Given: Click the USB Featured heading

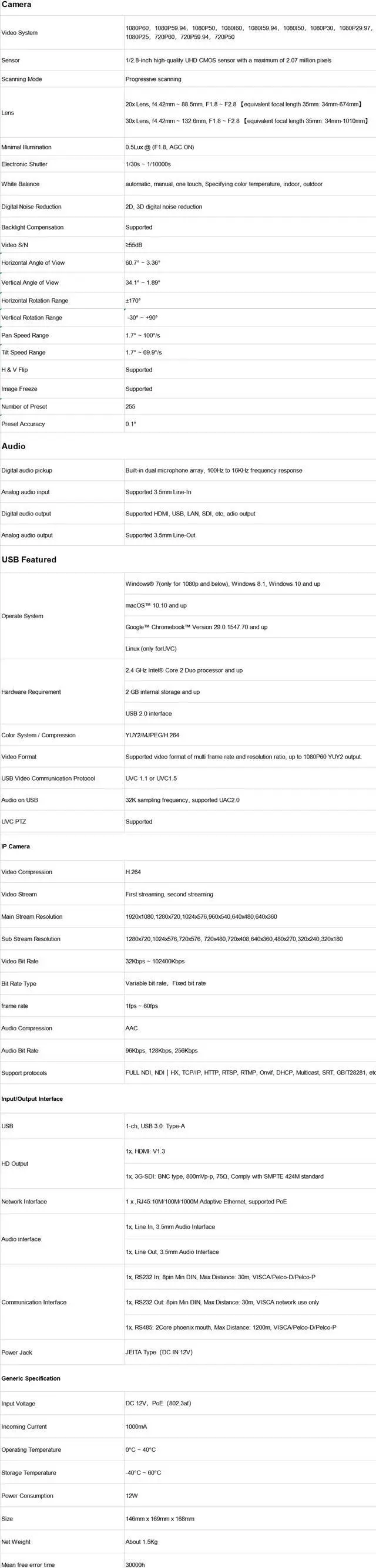Looking at the screenshot, I should (29, 559).
